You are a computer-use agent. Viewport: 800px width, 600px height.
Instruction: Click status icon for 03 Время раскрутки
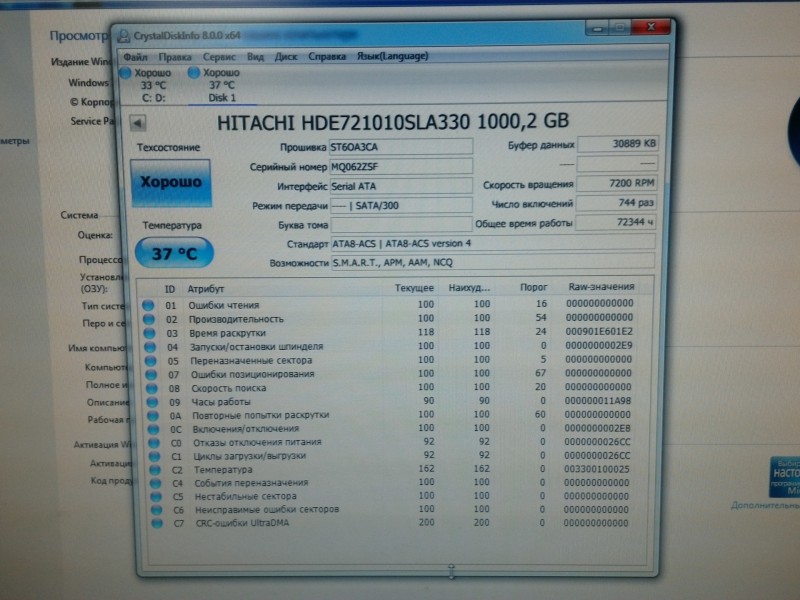click(149, 333)
